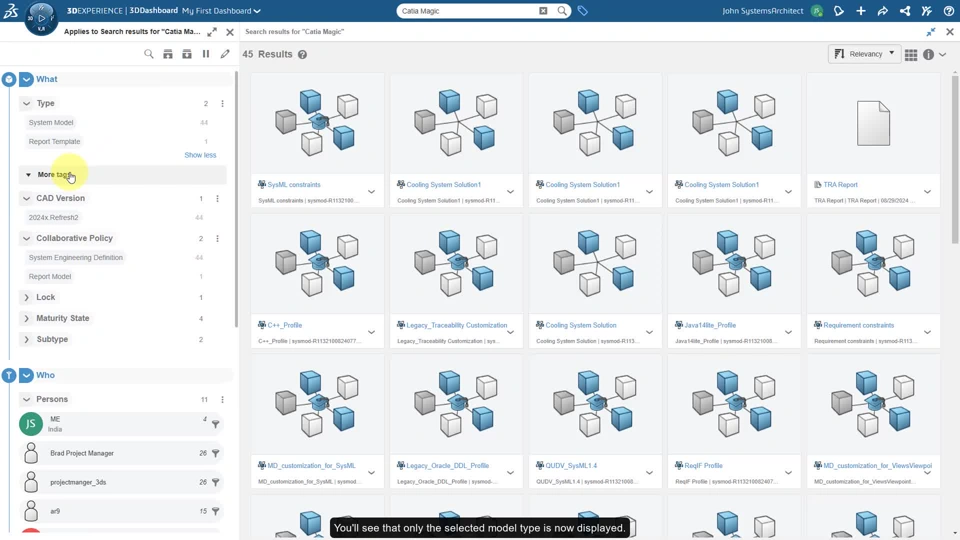Collapse the CAD Version category
Screen dimensions: 960x540
26,198
